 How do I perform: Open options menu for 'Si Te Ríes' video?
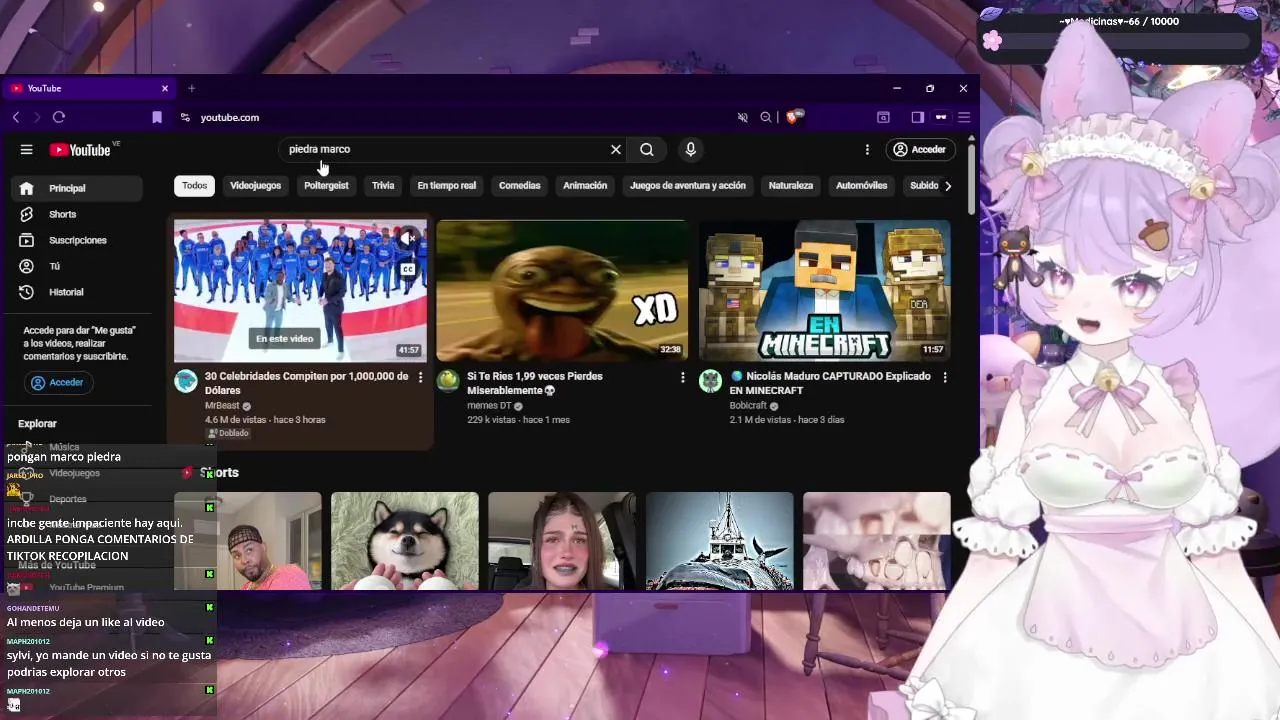(683, 377)
